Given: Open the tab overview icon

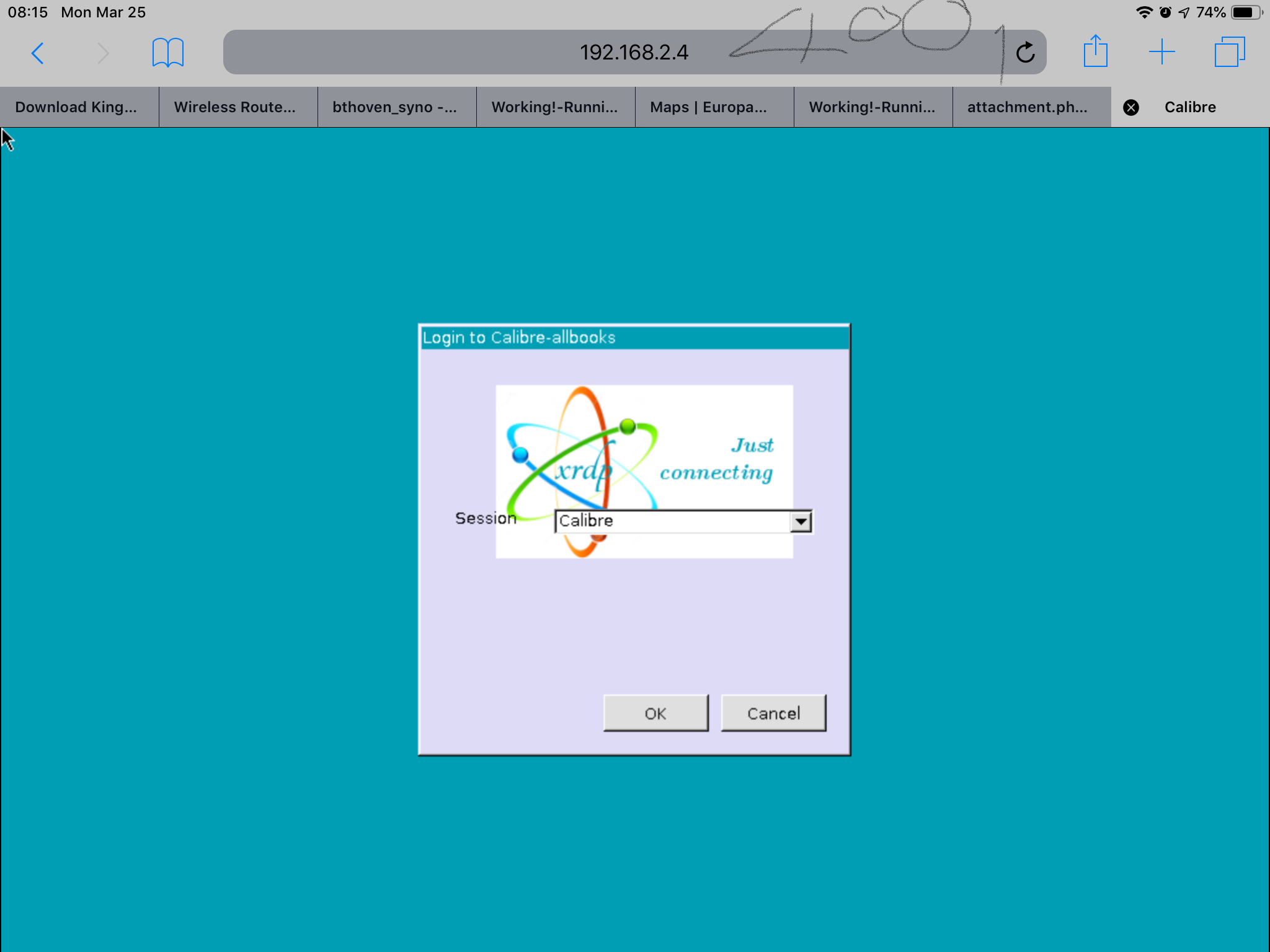Looking at the screenshot, I should (x=1229, y=52).
